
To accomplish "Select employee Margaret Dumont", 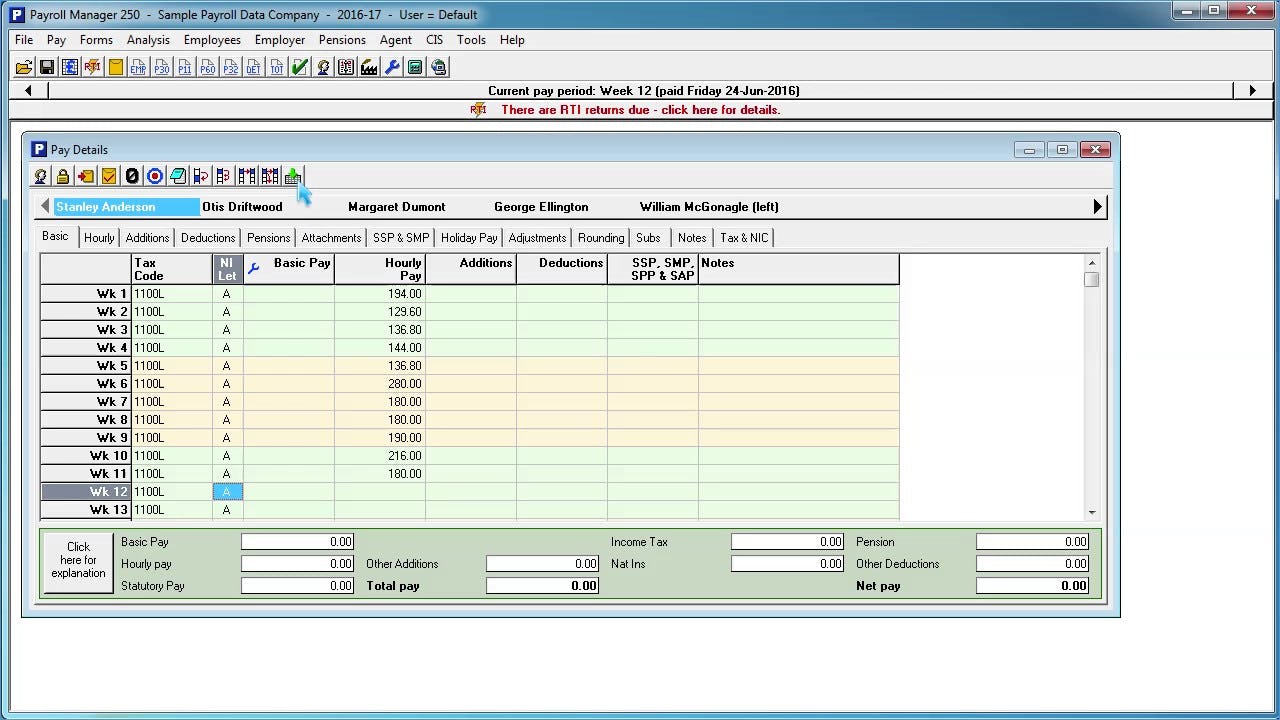I will click(396, 207).
